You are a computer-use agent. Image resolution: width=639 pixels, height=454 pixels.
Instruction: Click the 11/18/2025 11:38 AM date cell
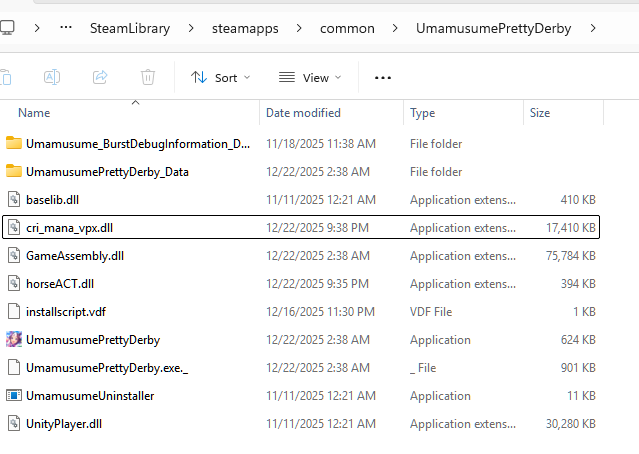321,144
